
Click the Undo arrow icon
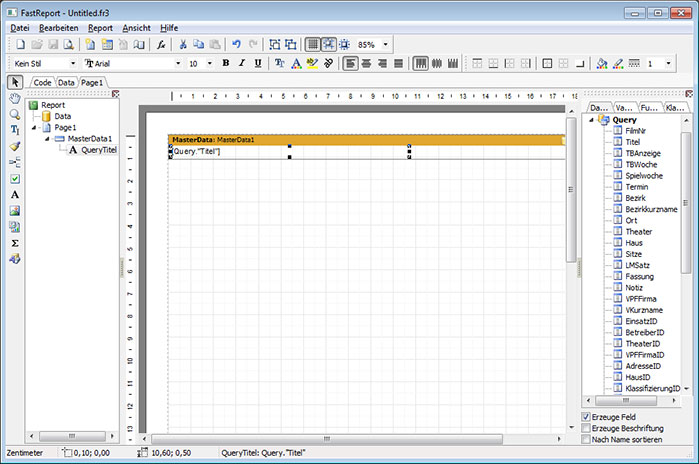(x=236, y=45)
